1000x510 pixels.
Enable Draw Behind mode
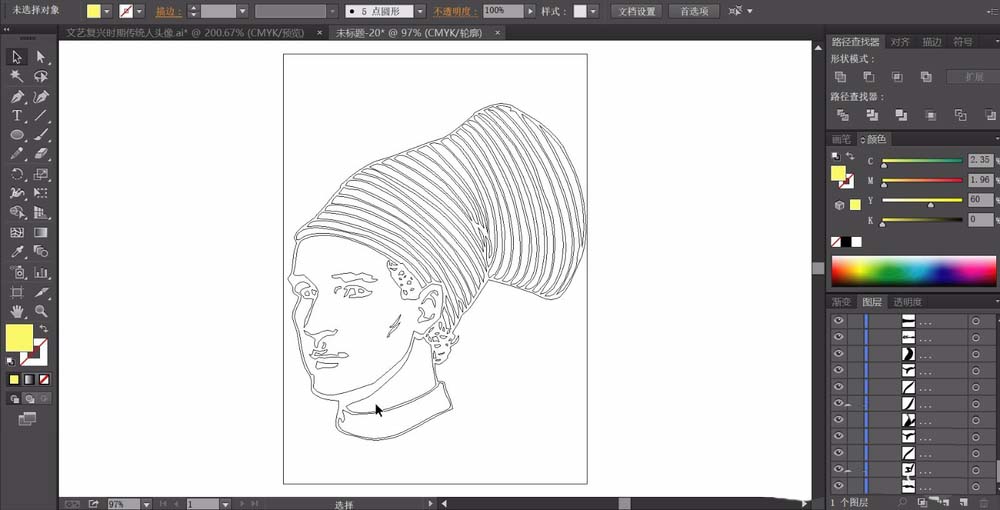pos(29,399)
